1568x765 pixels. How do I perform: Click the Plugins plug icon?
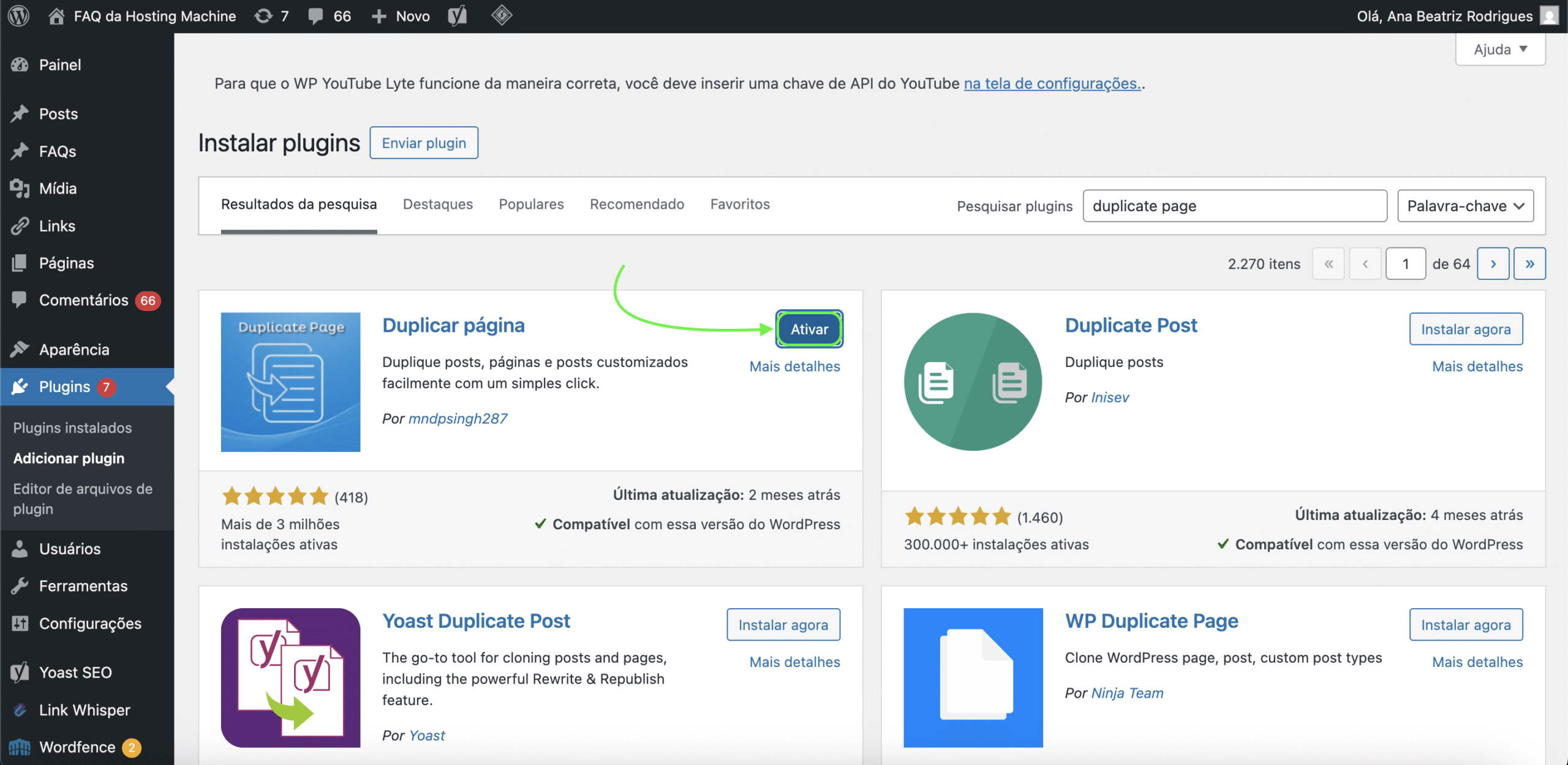(x=20, y=387)
